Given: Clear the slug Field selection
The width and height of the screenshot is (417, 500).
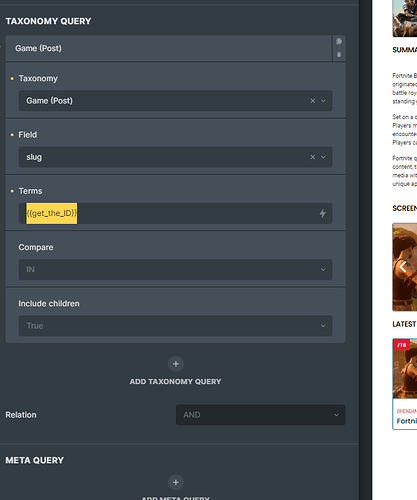Looking at the screenshot, I should click(313, 157).
